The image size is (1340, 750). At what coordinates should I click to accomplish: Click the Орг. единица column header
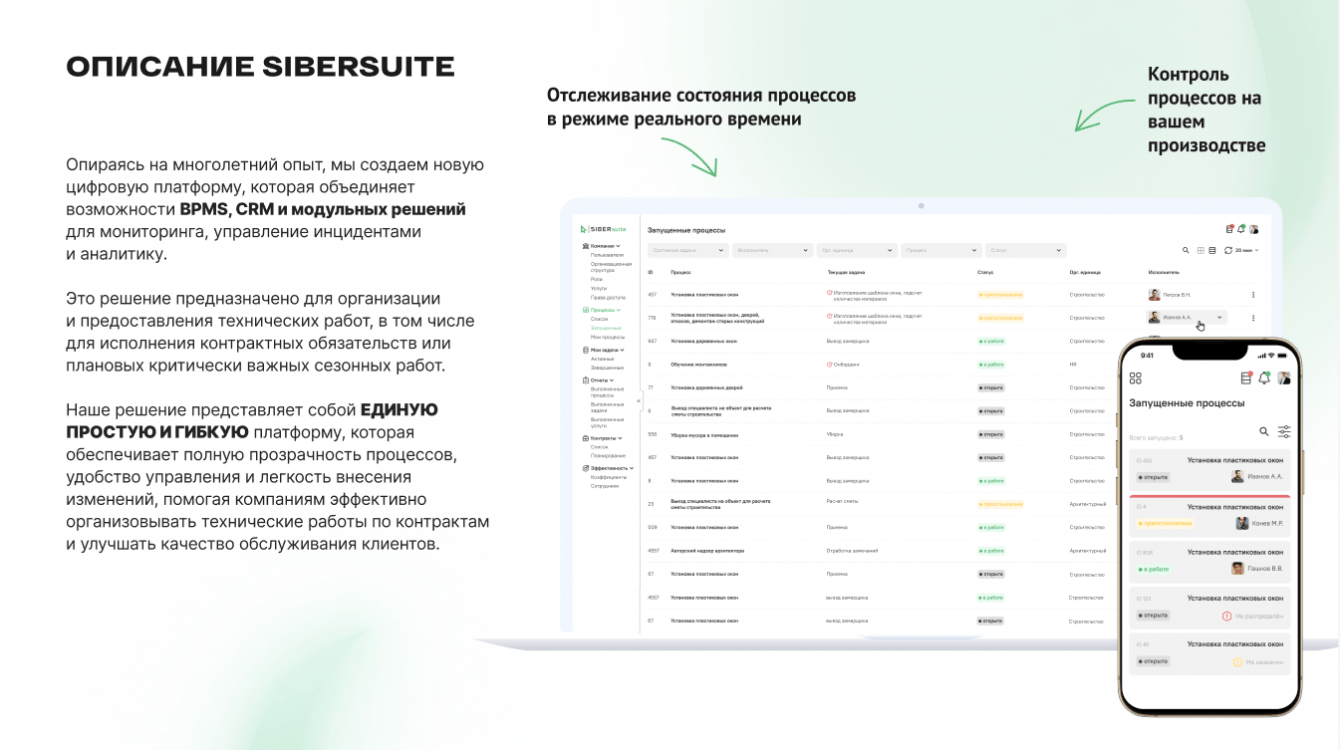click(x=1084, y=272)
